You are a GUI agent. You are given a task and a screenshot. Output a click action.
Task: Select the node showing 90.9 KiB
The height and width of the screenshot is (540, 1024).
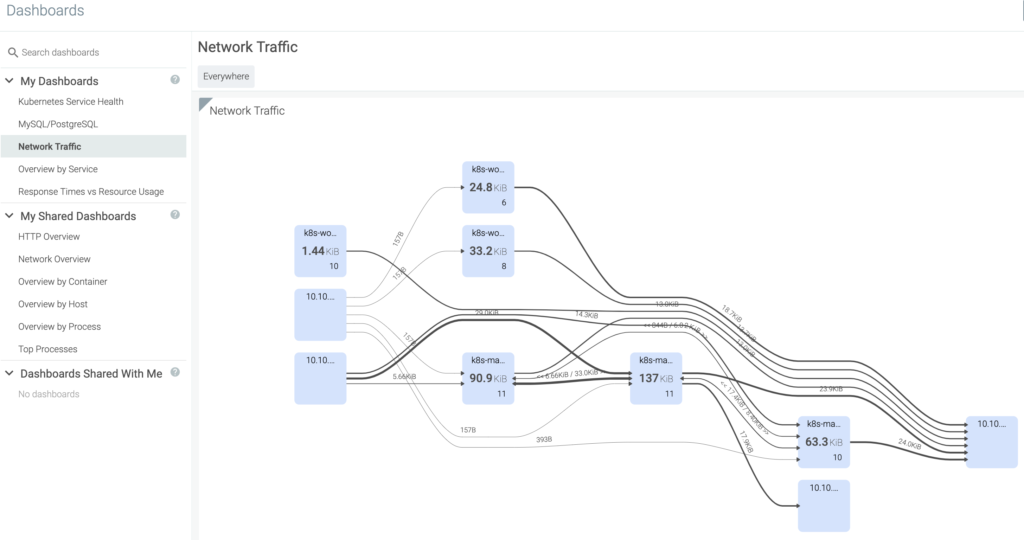tap(488, 378)
